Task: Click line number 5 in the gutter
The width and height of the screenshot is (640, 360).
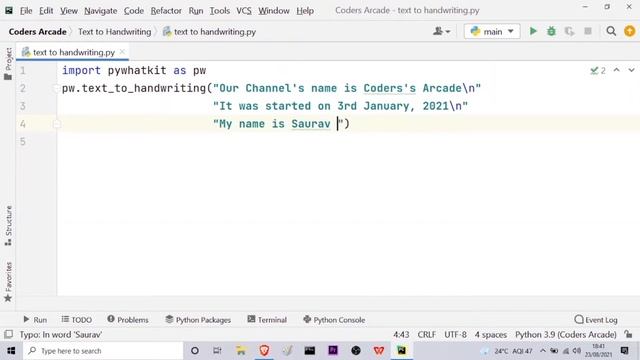Action: point(23,142)
